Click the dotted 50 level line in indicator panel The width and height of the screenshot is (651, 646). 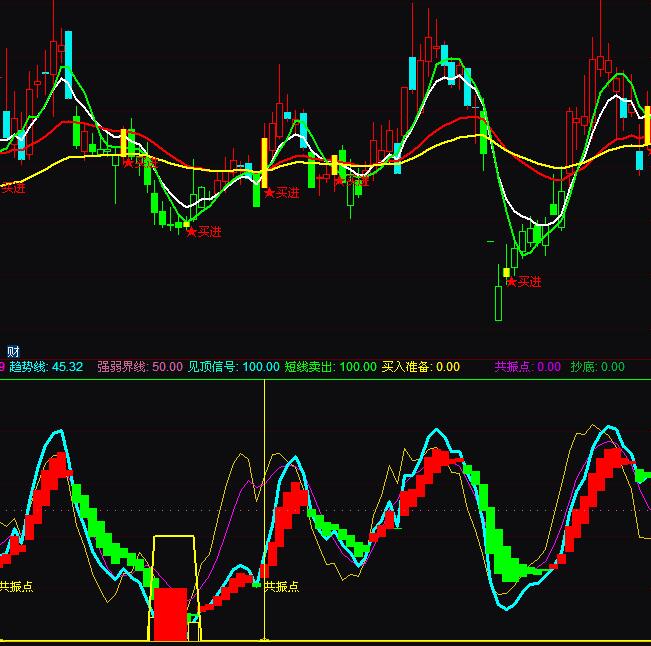(400, 510)
